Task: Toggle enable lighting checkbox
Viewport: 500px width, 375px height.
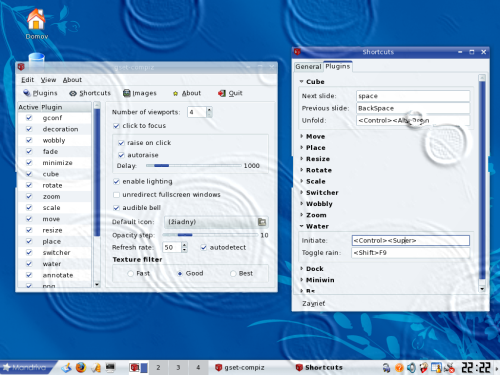Action: click(x=116, y=181)
